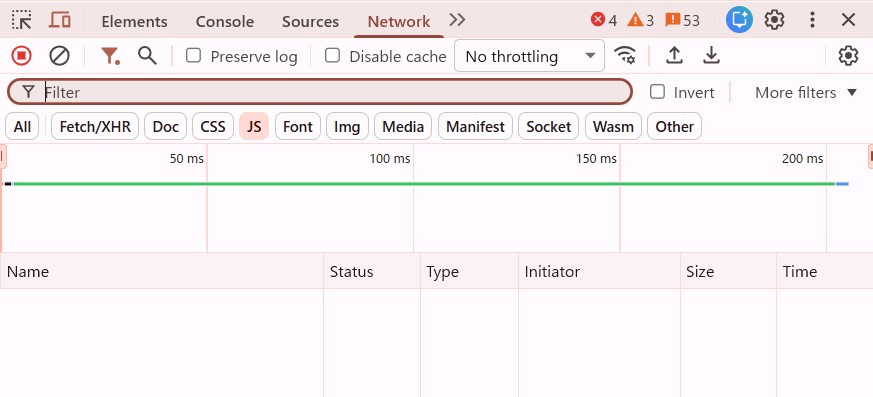
Task: Open the customize DevTools three-dot menu
Action: pos(812,21)
